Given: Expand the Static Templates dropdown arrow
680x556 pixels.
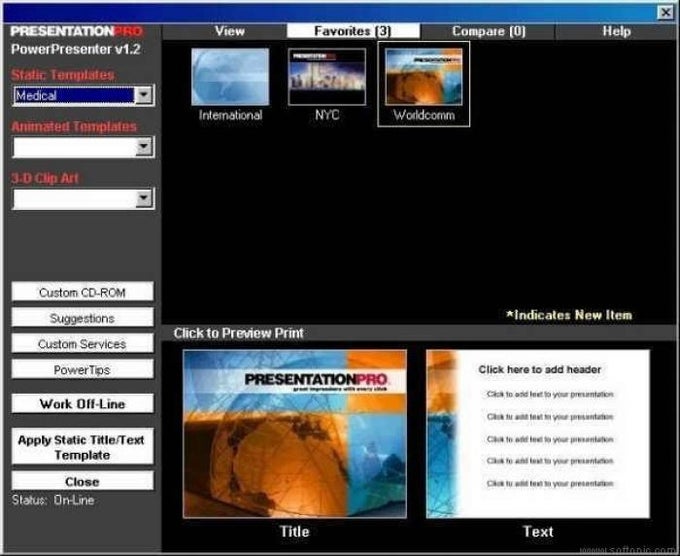Looking at the screenshot, I should coord(144,95).
